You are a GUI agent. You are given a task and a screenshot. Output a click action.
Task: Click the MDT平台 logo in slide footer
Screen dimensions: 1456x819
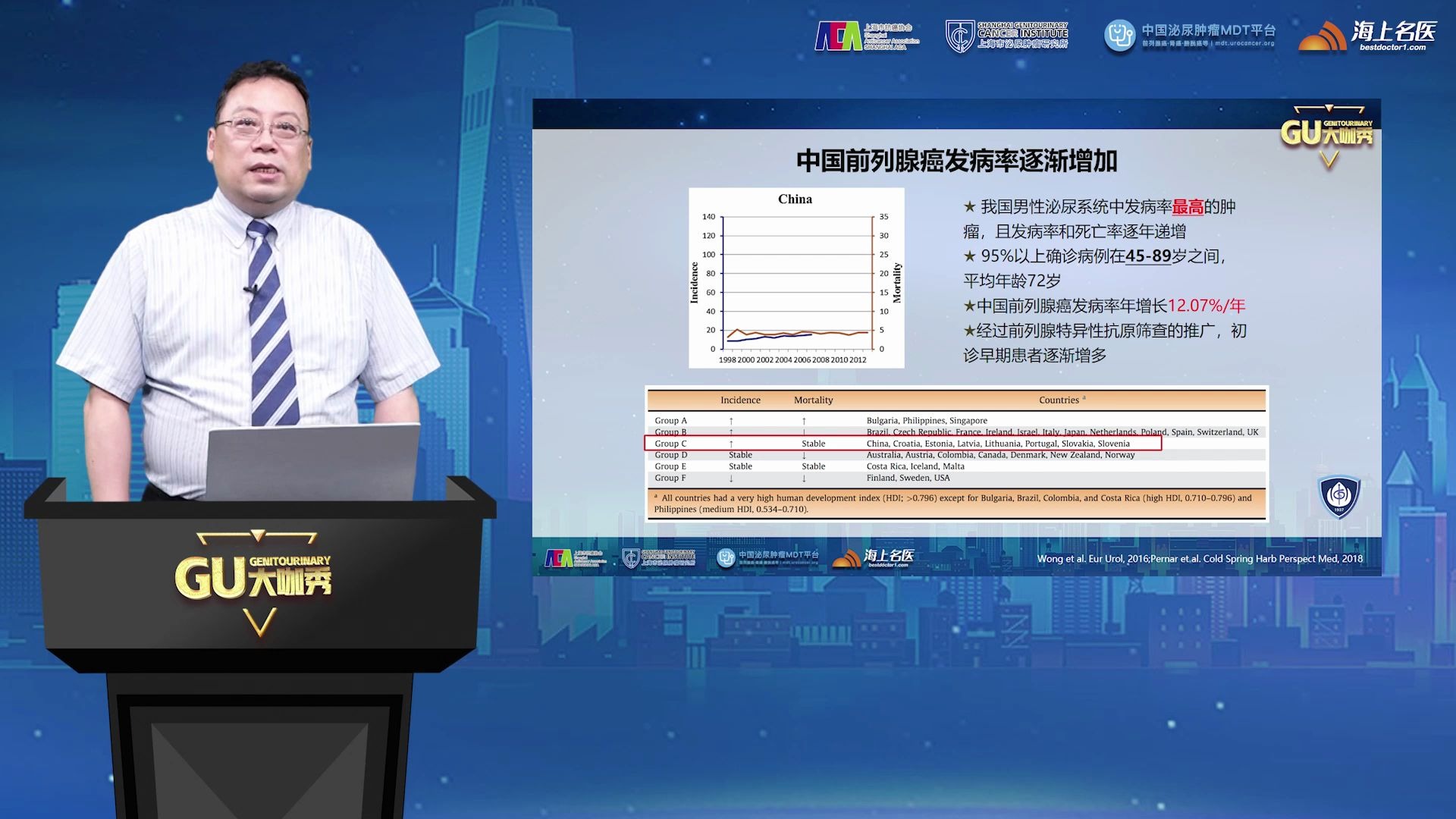pos(767,558)
